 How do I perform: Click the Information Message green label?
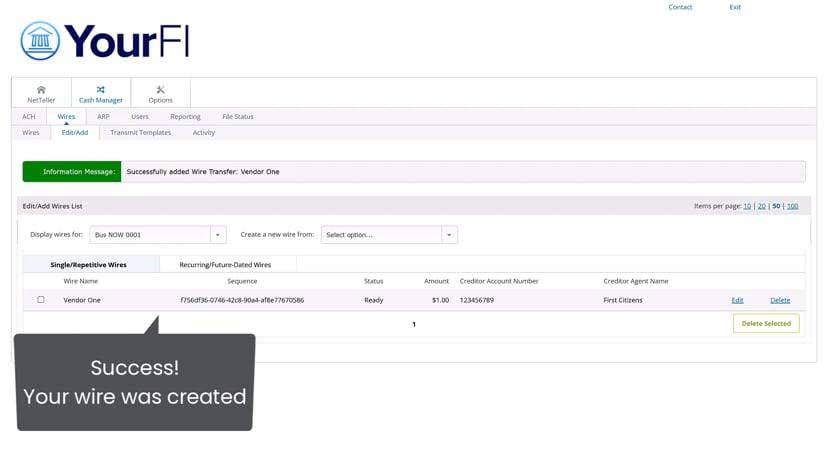coord(72,171)
